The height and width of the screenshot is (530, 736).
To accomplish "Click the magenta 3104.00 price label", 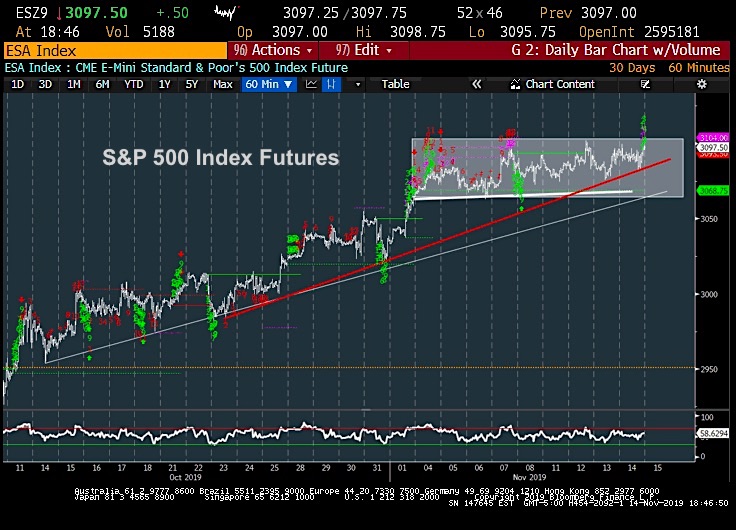I will [x=714, y=138].
